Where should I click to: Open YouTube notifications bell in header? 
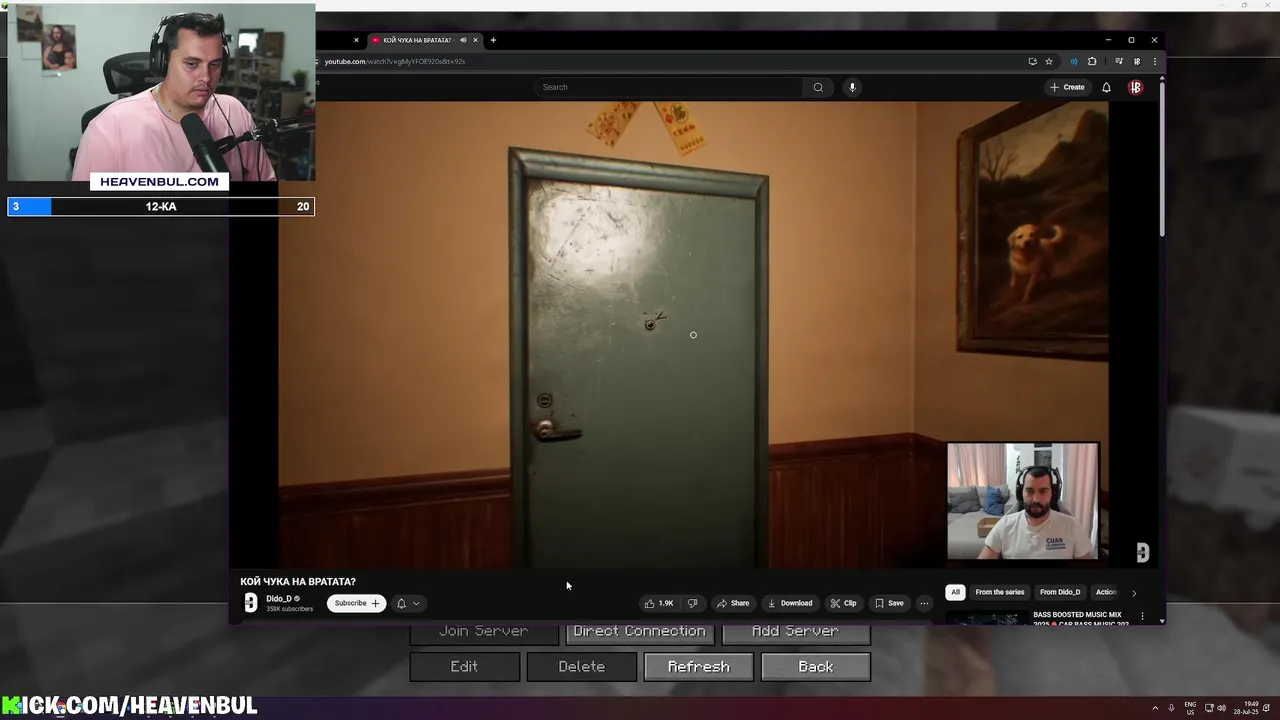tap(1106, 87)
